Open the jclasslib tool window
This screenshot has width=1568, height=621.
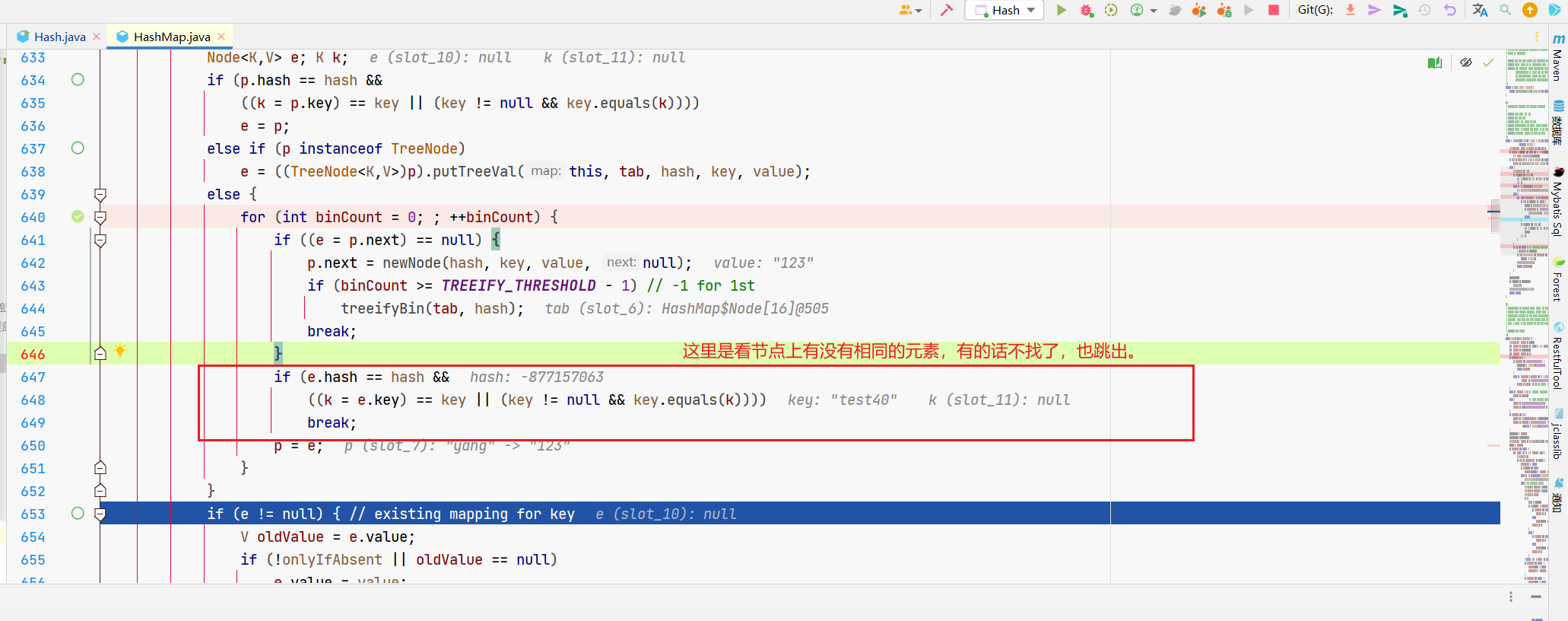[1558, 434]
